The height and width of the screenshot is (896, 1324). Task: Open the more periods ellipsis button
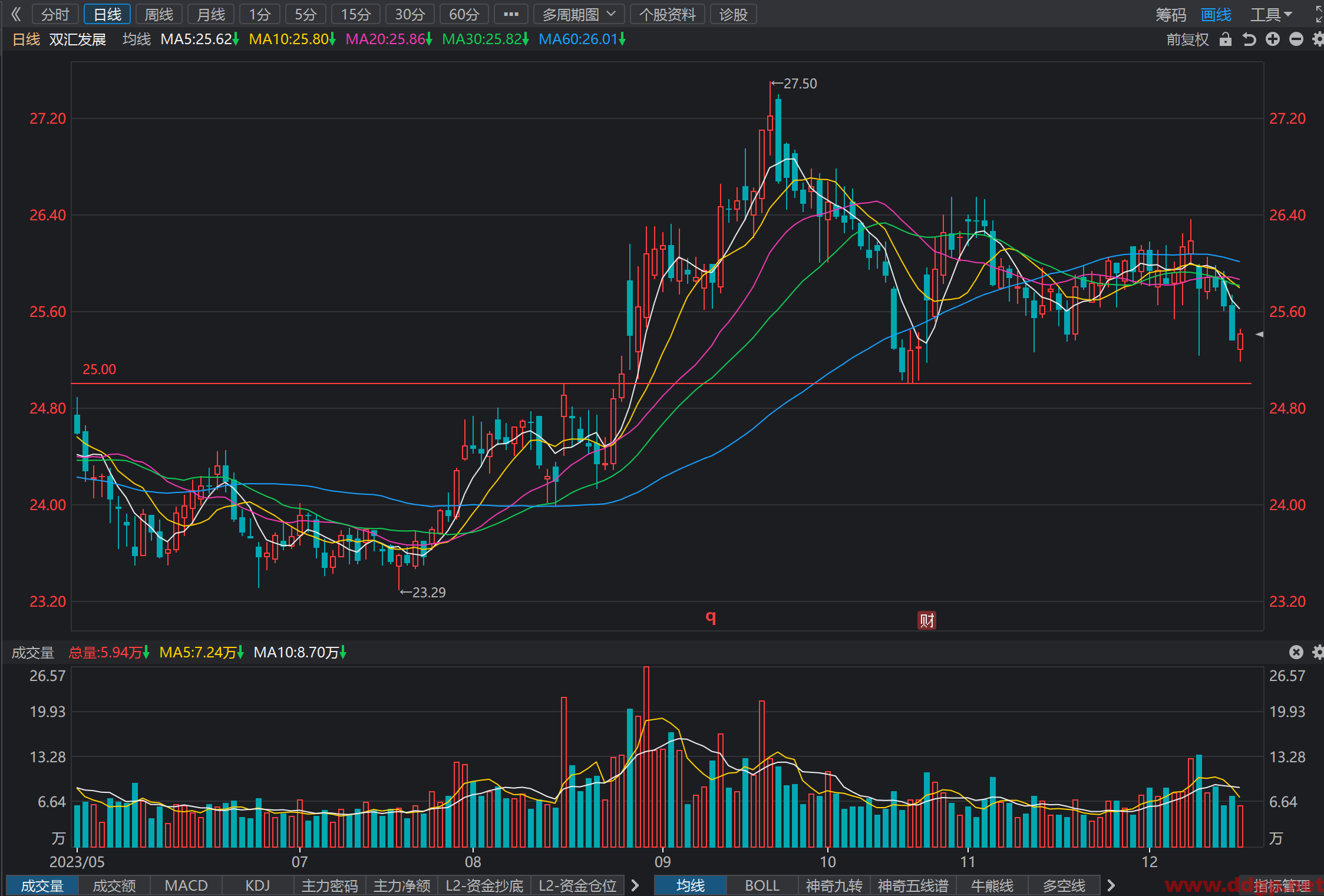click(x=511, y=14)
